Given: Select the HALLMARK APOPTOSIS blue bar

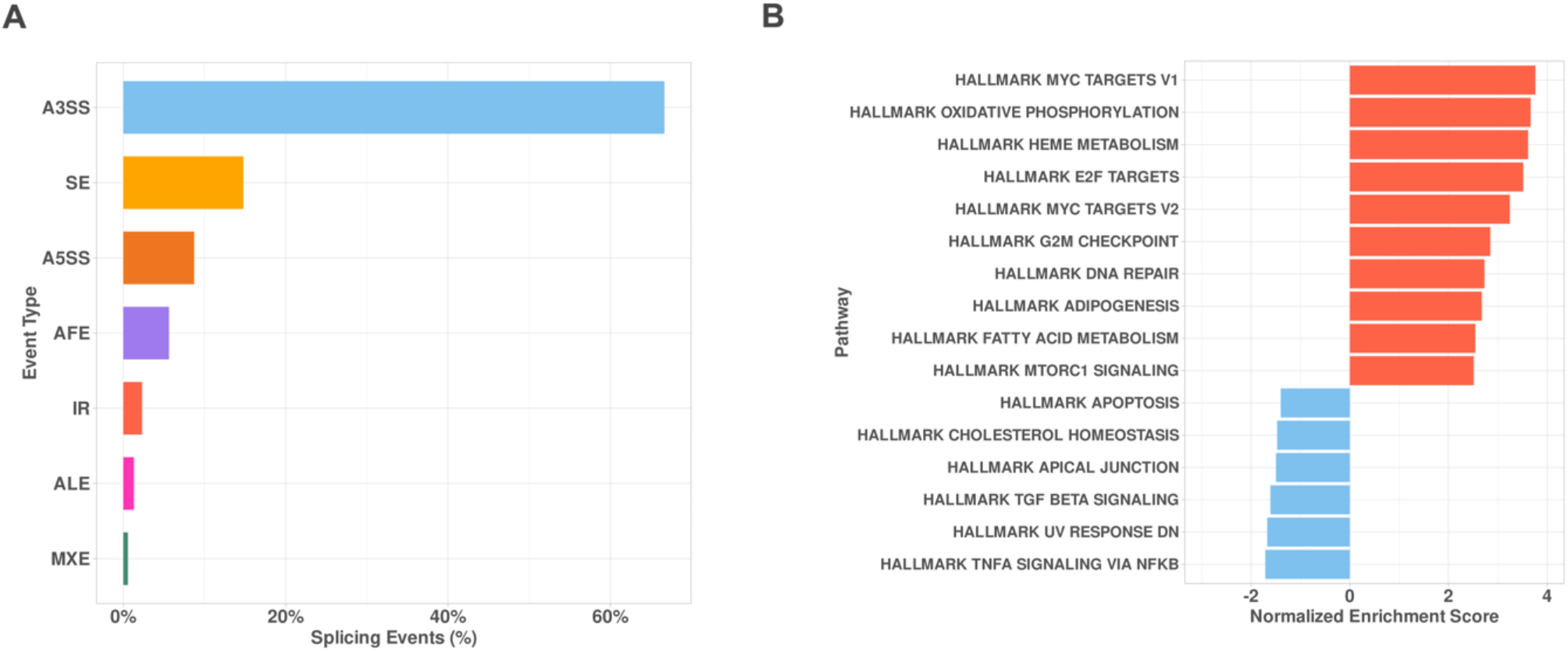Looking at the screenshot, I should [x=1315, y=403].
